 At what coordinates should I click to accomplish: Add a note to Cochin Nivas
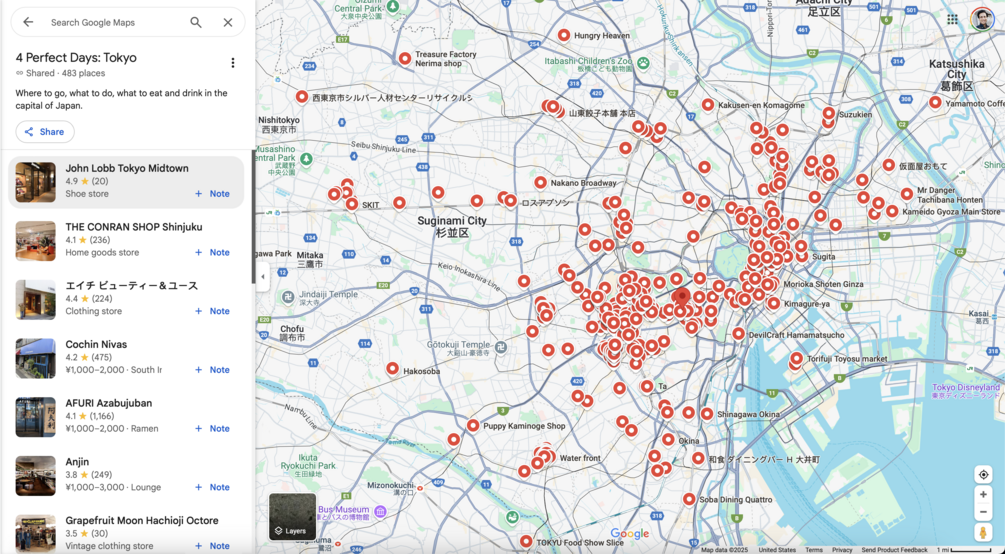(212, 370)
